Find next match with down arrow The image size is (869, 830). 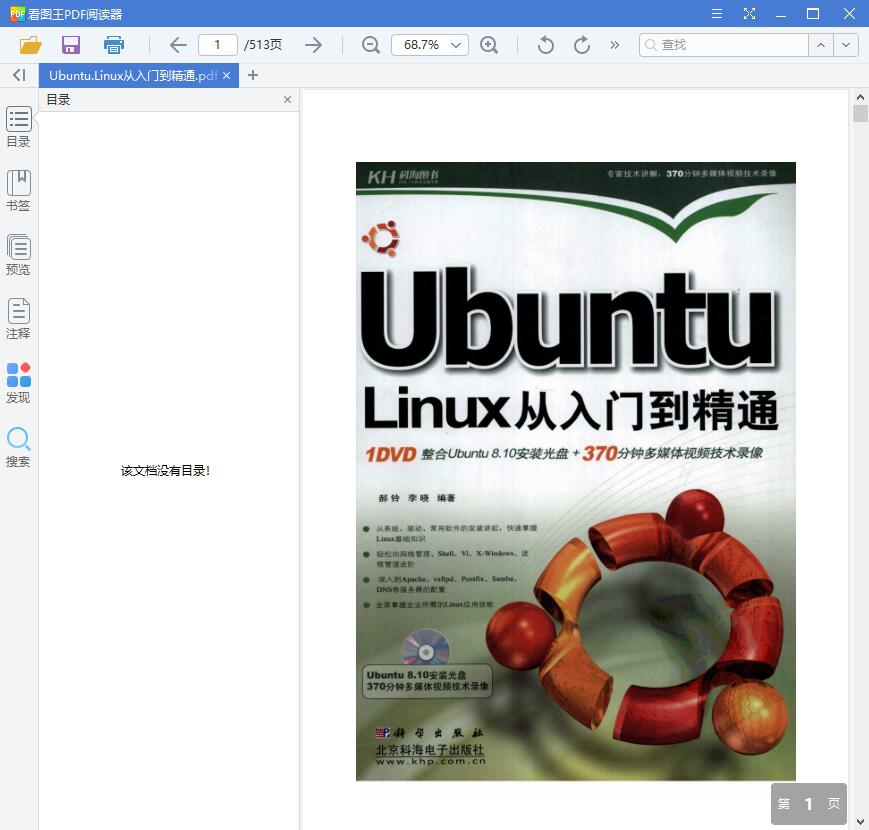846,45
